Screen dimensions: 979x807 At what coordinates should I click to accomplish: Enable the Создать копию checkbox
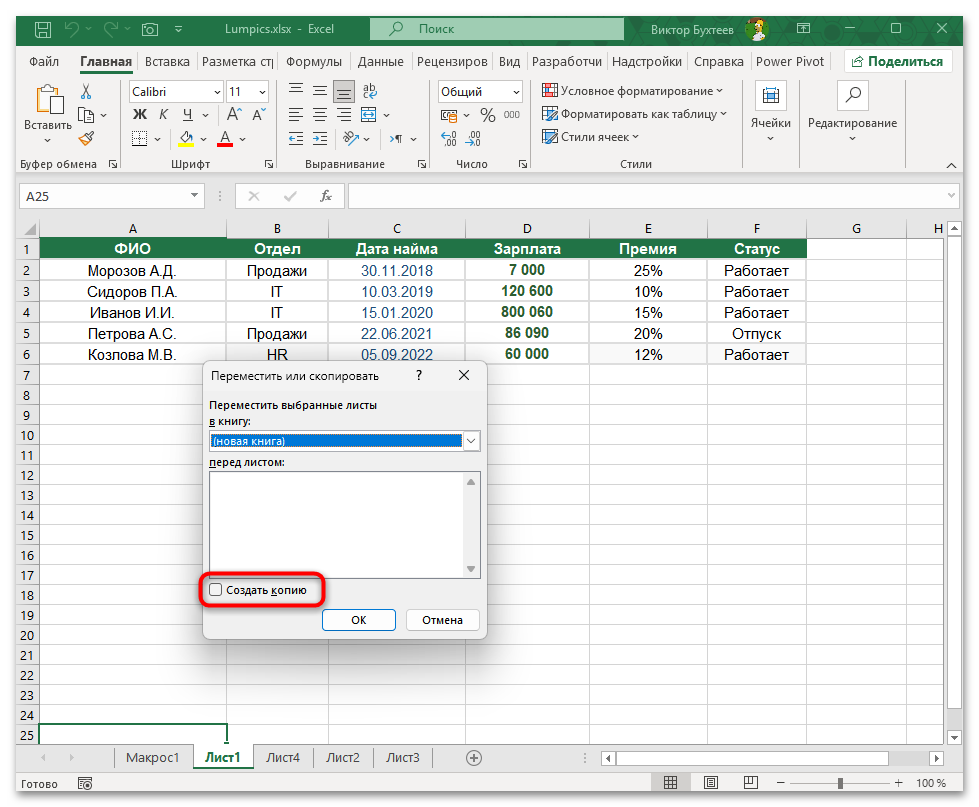point(216,590)
